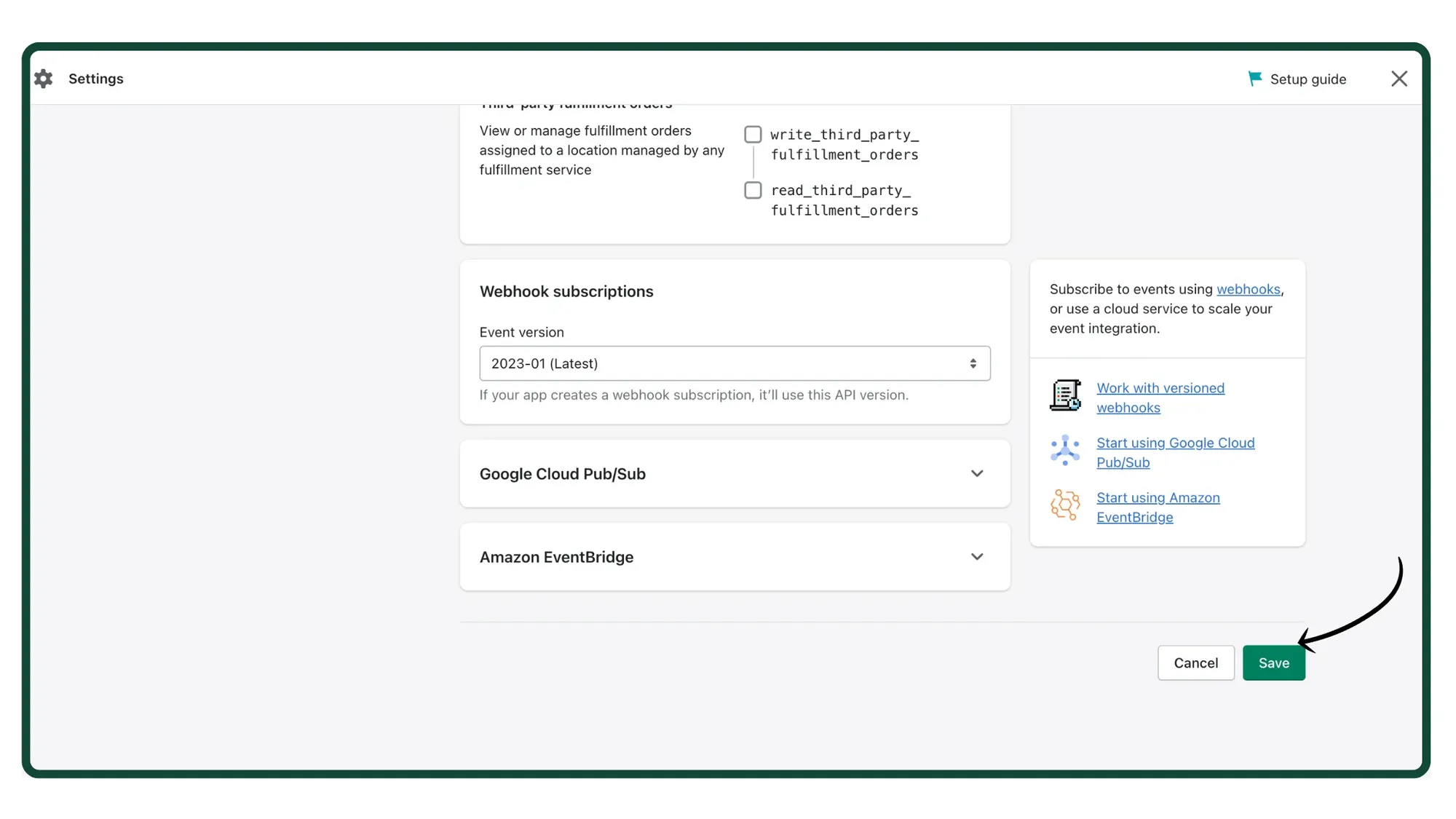Enable the write_third_party_fulfillment_orders checkbox
Viewport: 1456px width, 819px height.
(753, 134)
